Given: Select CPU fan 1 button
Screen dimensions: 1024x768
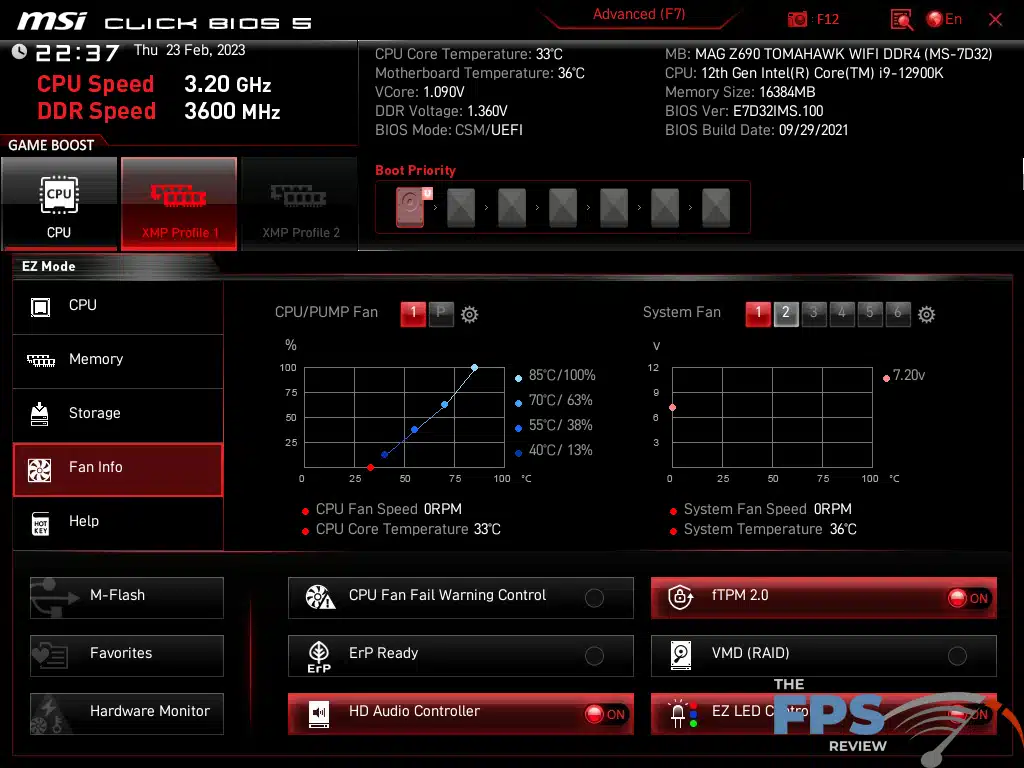Looking at the screenshot, I should (413, 313).
